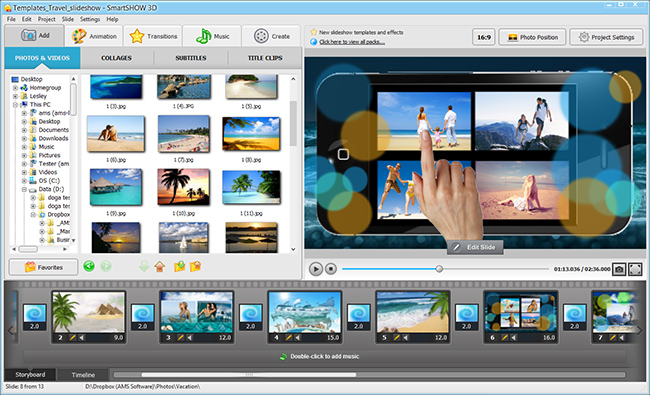Click the sound icon on slide 6
The height and width of the screenshot is (395, 650).
[x=514, y=337]
